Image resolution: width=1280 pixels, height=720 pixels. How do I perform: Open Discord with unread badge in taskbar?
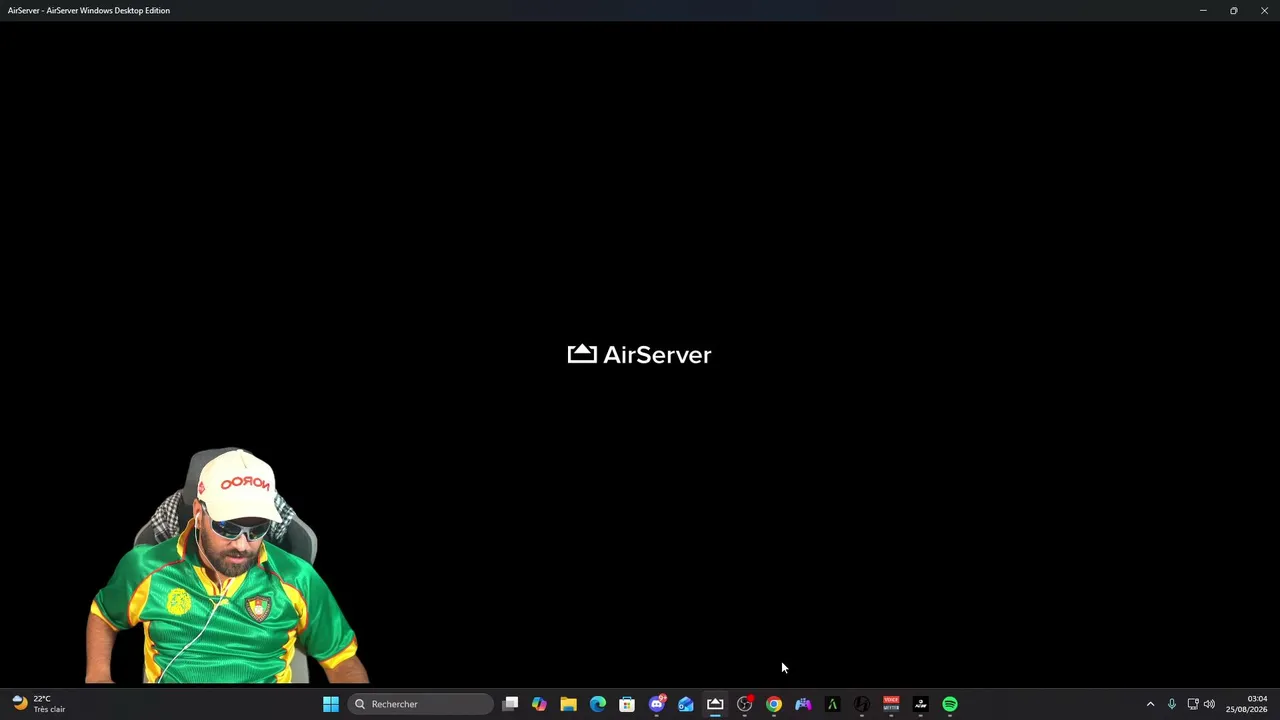(x=657, y=704)
